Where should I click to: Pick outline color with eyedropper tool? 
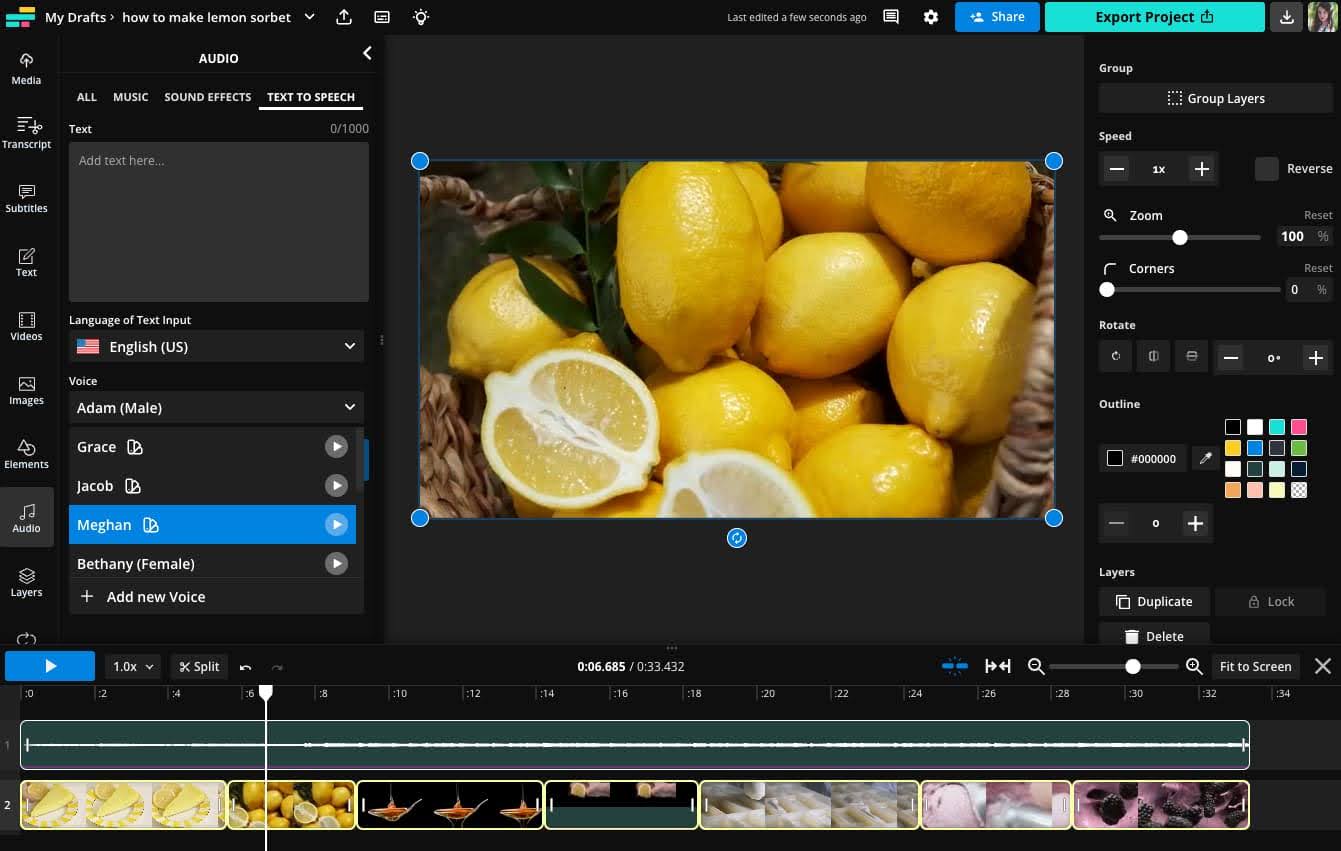(1206, 459)
